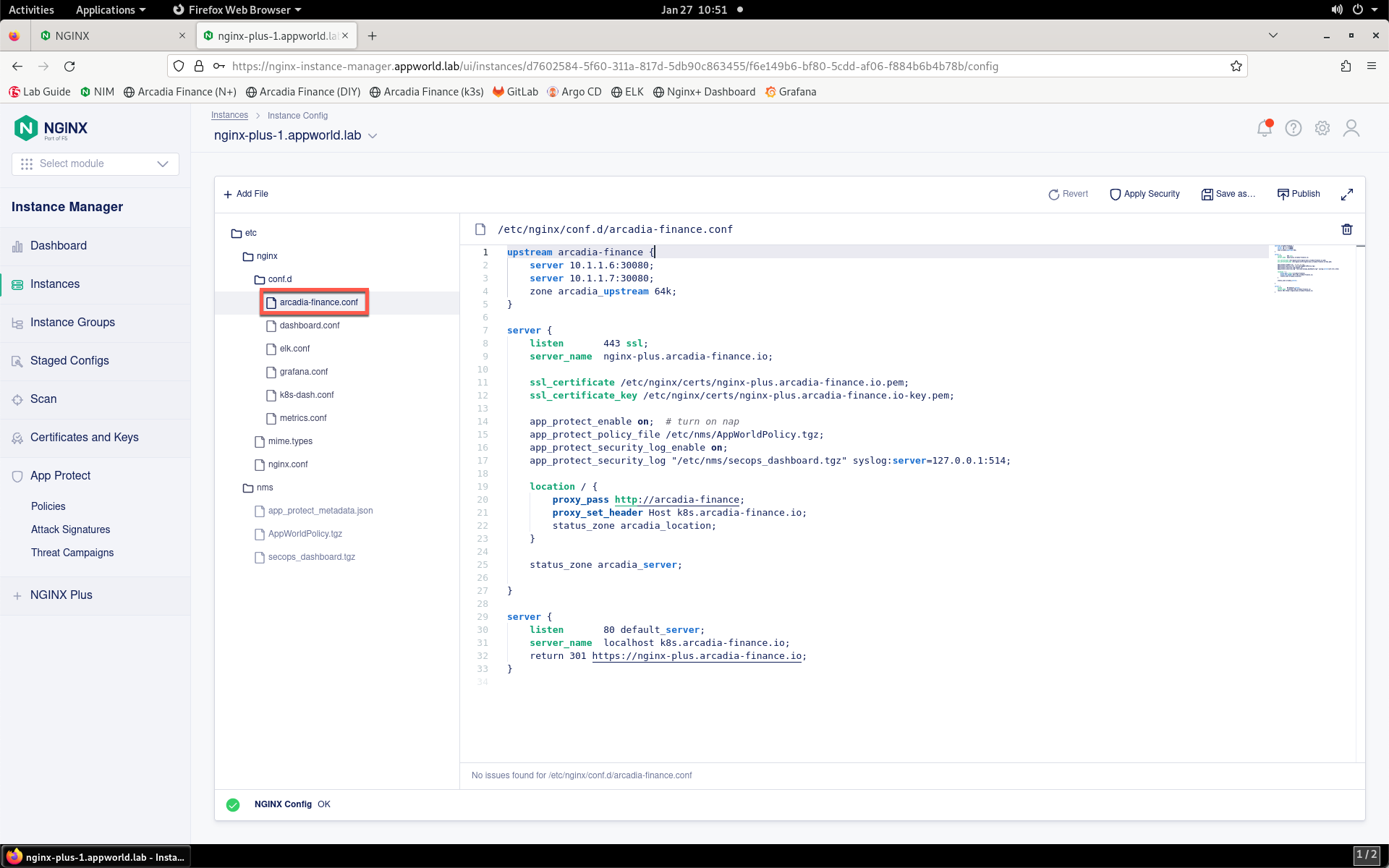Open the notifications bell icon
Viewport: 1389px width, 868px height.
point(1265,128)
